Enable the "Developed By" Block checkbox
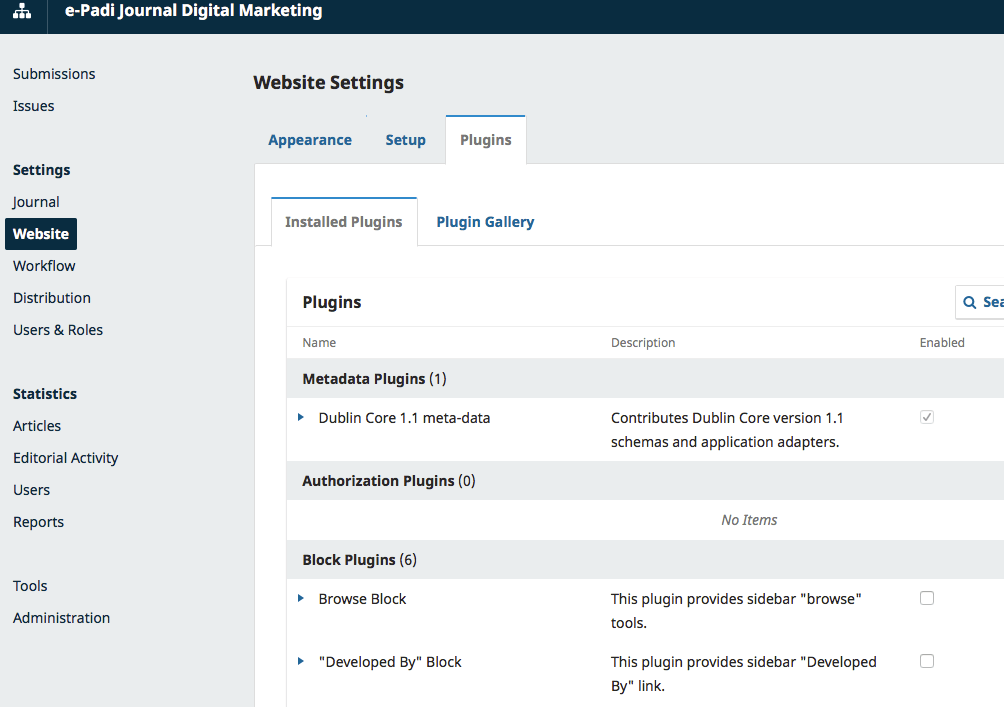The image size is (1004, 707). click(x=927, y=661)
